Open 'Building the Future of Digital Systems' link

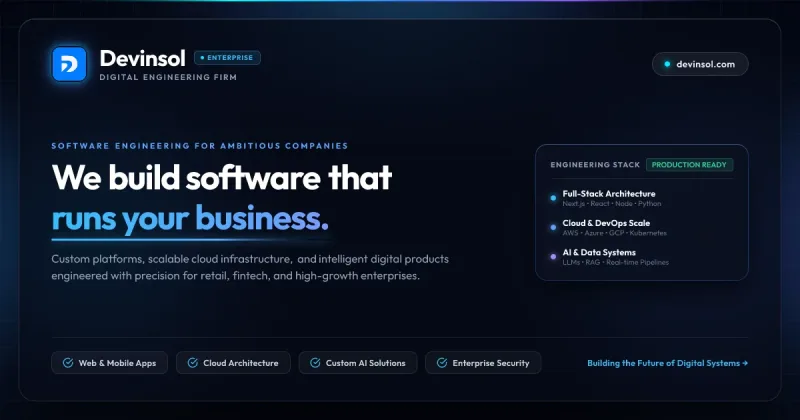667,363
